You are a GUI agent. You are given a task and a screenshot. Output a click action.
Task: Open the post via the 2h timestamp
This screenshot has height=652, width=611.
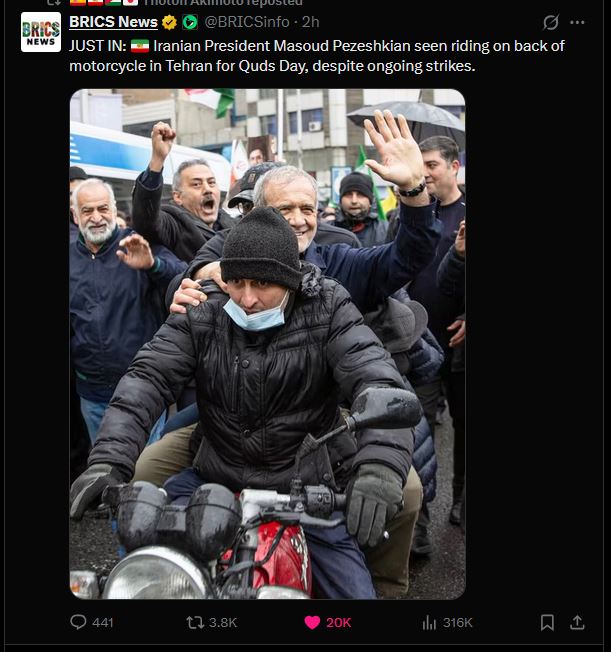tap(310, 22)
